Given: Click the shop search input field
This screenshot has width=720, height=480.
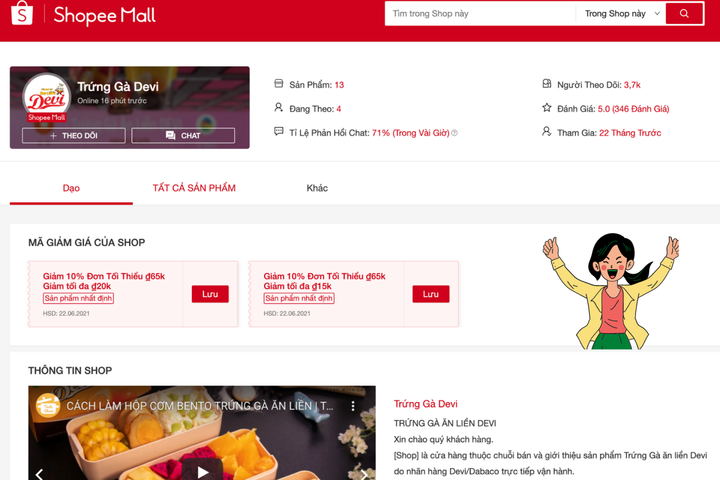Looking at the screenshot, I should tap(480, 14).
